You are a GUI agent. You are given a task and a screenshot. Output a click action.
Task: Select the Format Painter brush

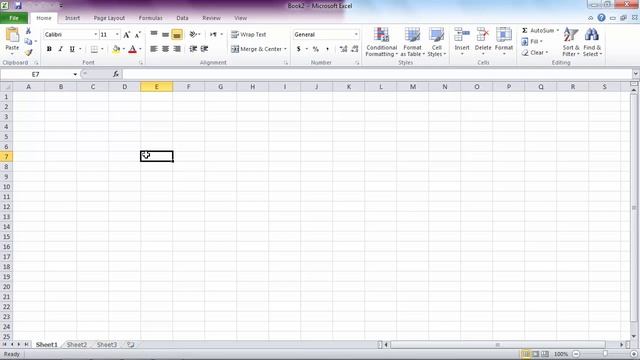click(28, 53)
